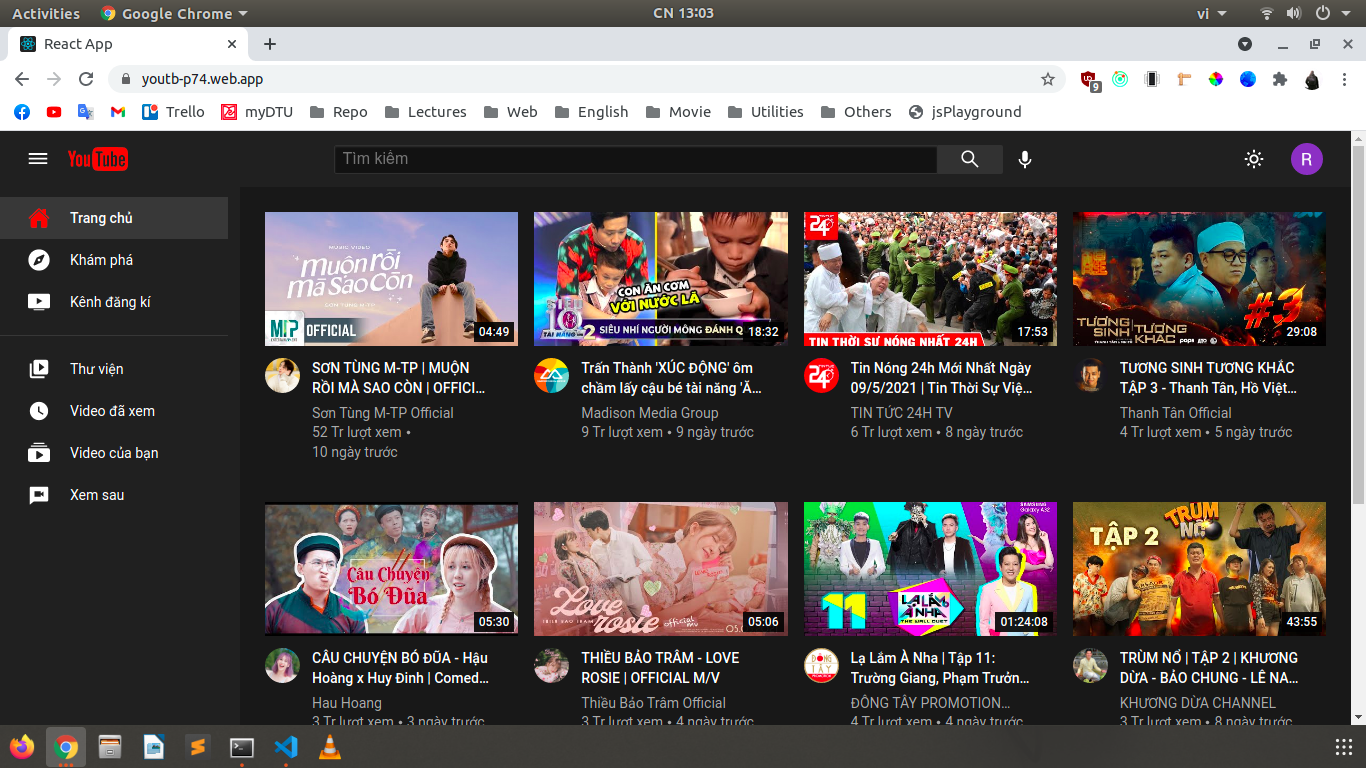Open SƠN TÙNG M-TP video title link

(x=399, y=378)
